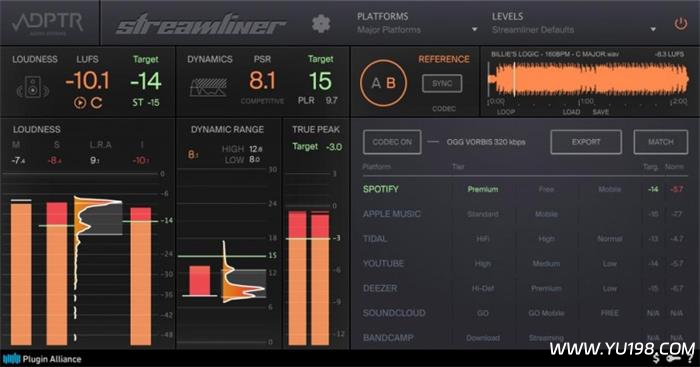Select Tidal Normal tier
The image size is (700, 367).
[609, 239]
